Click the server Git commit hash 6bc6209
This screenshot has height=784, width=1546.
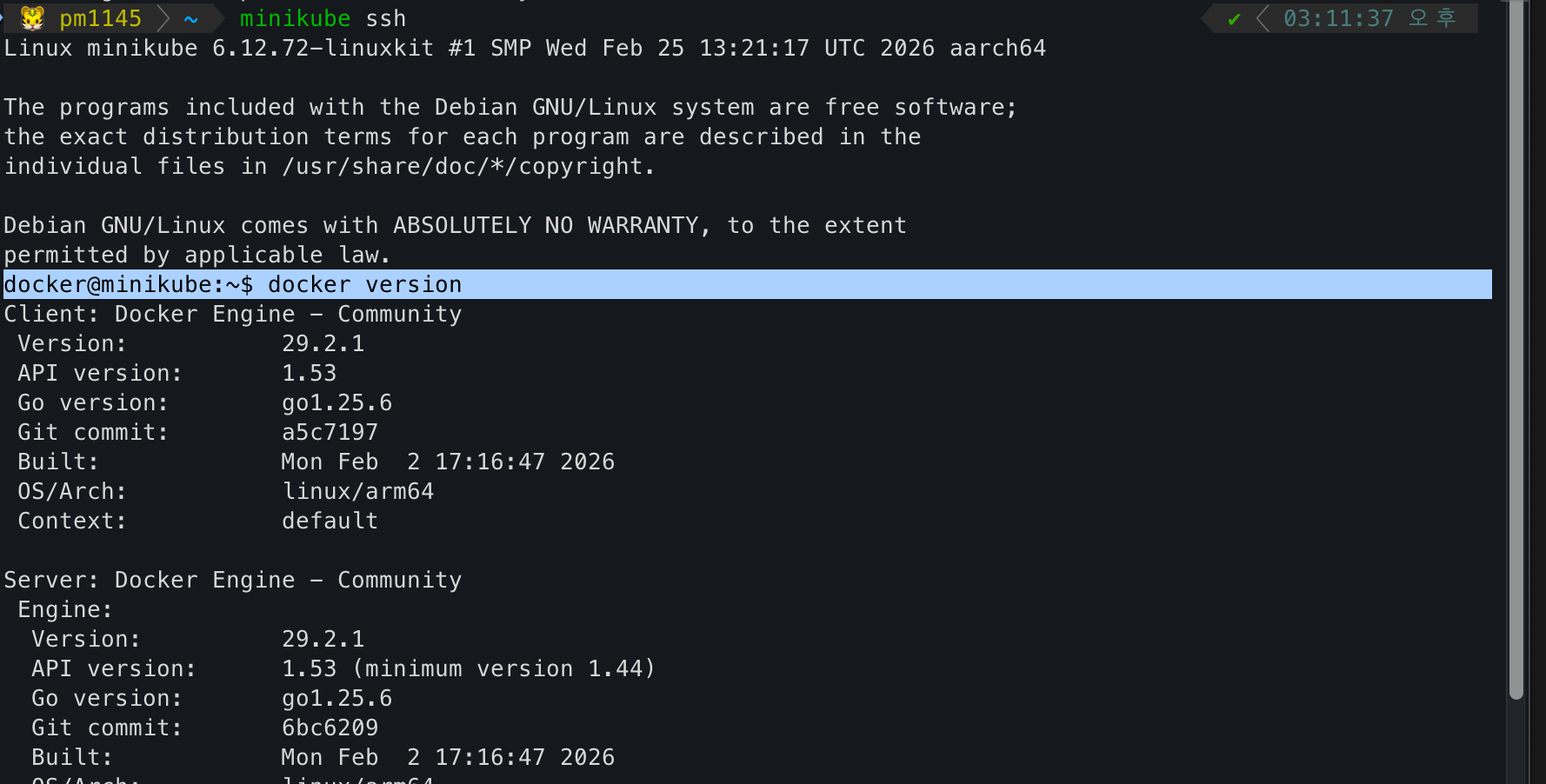pos(330,728)
